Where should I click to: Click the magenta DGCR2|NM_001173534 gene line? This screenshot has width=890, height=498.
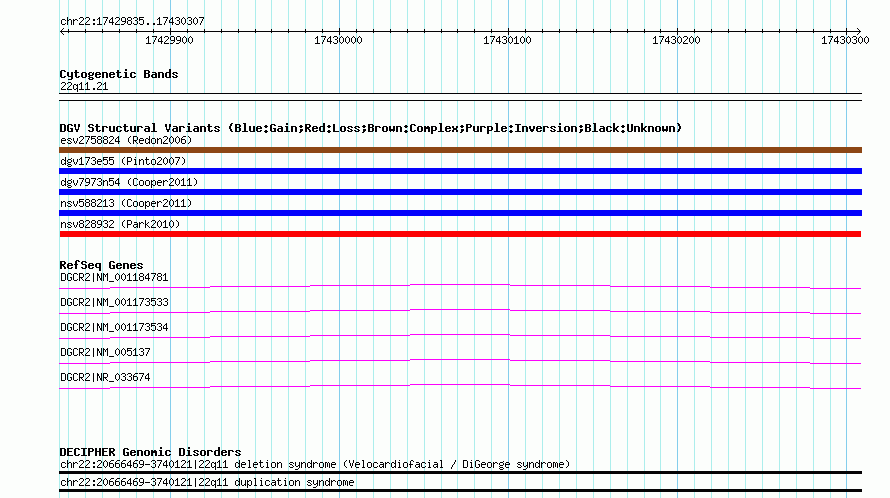(460, 336)
